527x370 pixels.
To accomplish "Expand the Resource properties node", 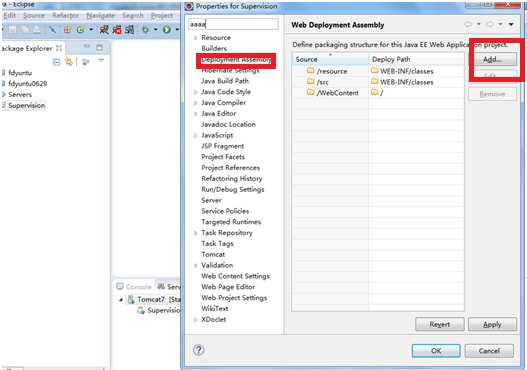I will [195, 38].
